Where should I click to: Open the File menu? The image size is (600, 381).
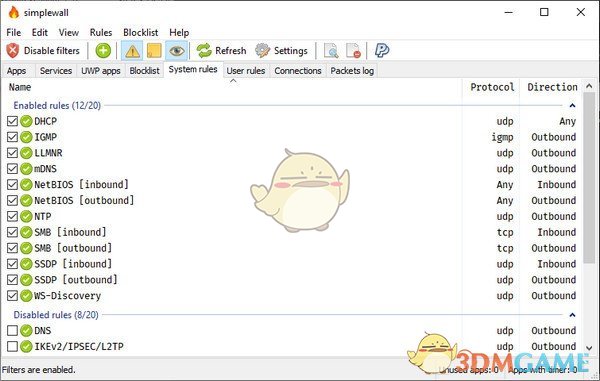coord(14,33)
